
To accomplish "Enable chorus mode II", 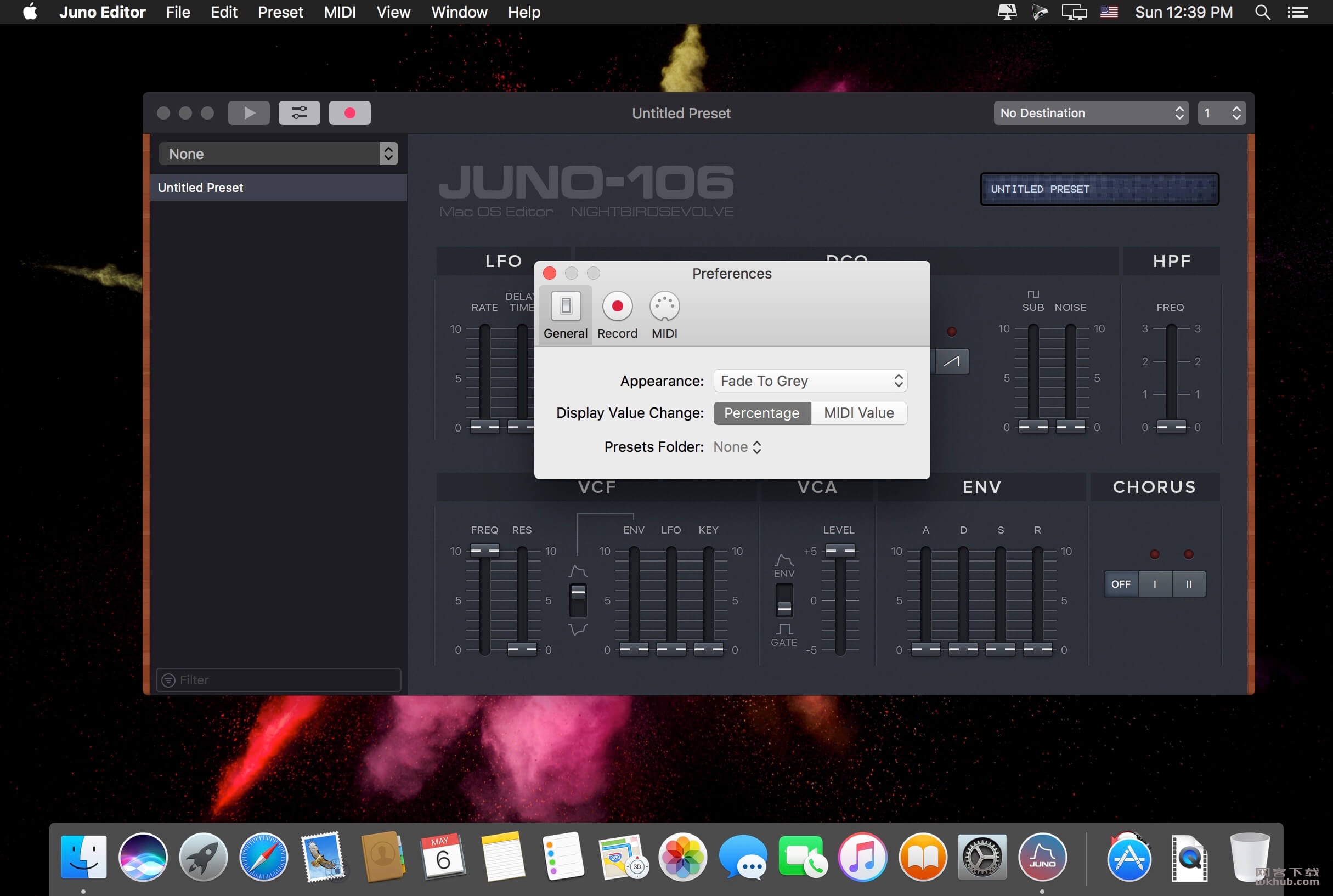I will click(1188, 584).
